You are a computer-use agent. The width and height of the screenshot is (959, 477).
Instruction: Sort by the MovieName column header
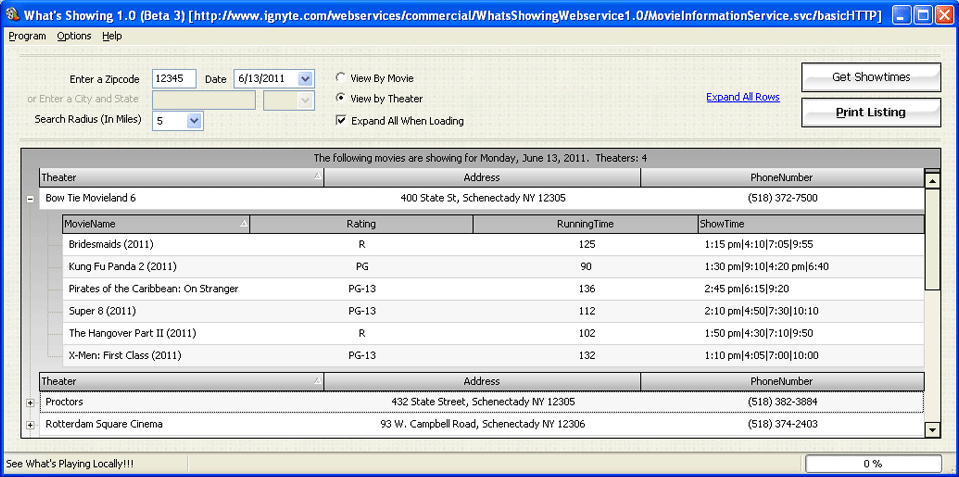[x=156, y=224]
